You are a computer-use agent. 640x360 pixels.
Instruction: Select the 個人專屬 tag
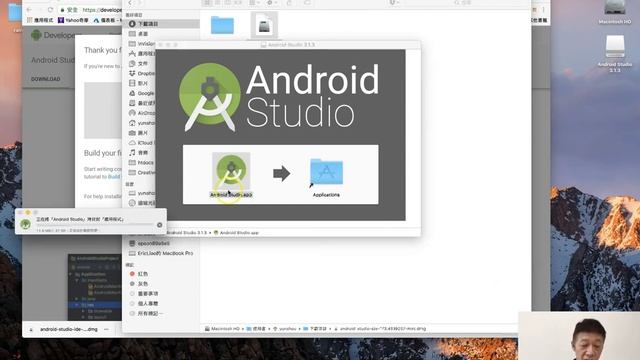tap(144, 304)
